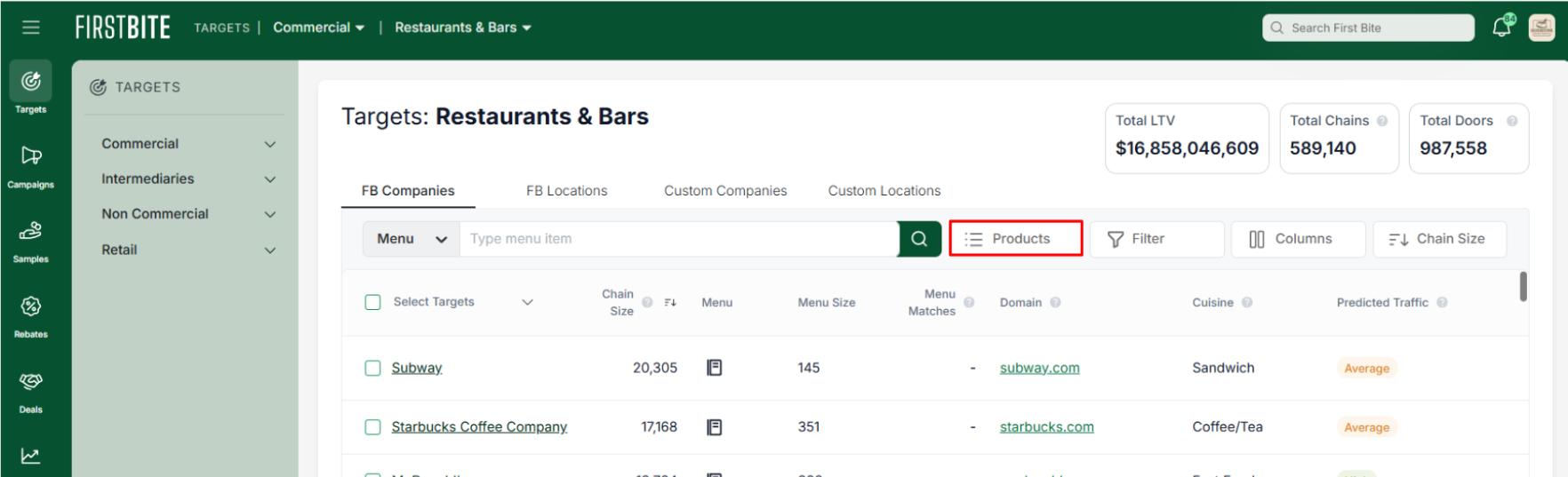Click the 20,305 chain size value
The width and height of the screenshot is (1568, 477).
click(x=655, y=368)
